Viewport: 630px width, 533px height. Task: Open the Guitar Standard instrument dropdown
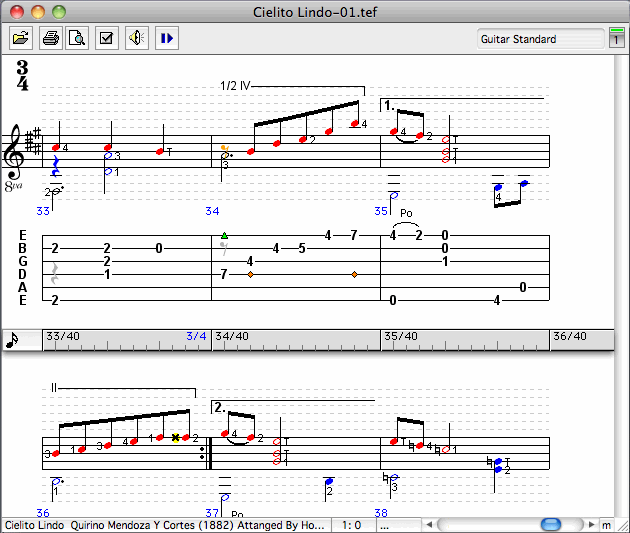540,39
